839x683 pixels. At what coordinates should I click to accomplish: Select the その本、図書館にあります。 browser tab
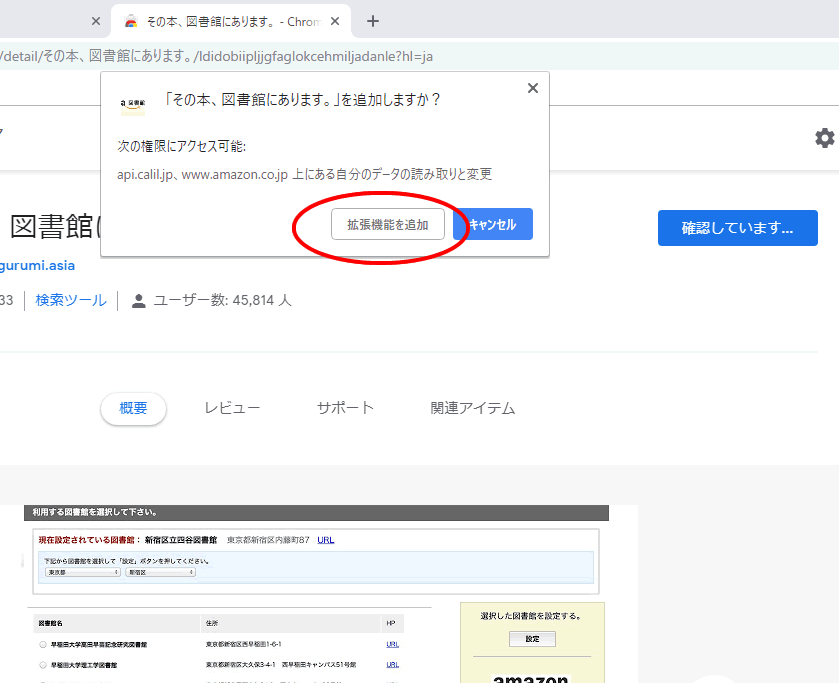tap(231, 21)
